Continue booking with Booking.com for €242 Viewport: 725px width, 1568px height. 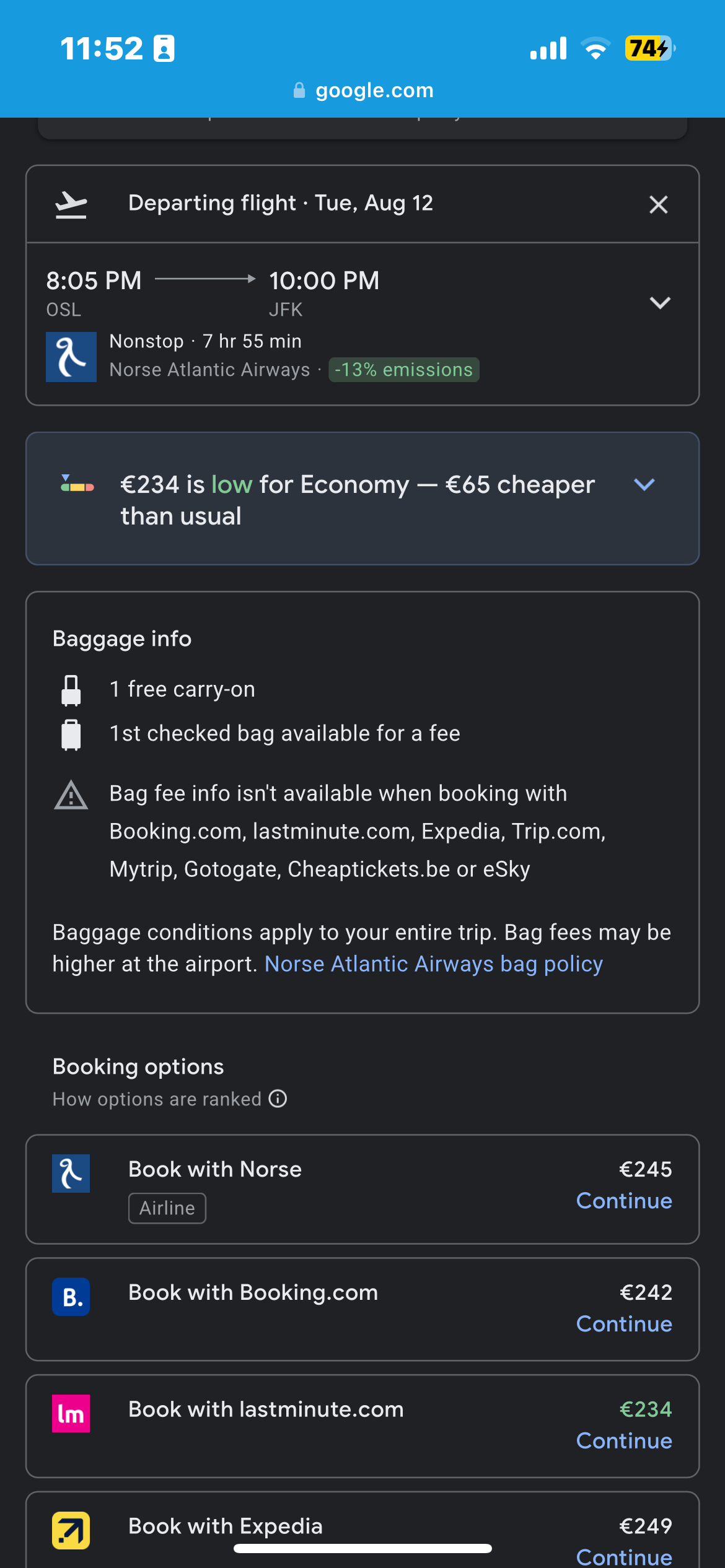click(x=624, y=1324)
